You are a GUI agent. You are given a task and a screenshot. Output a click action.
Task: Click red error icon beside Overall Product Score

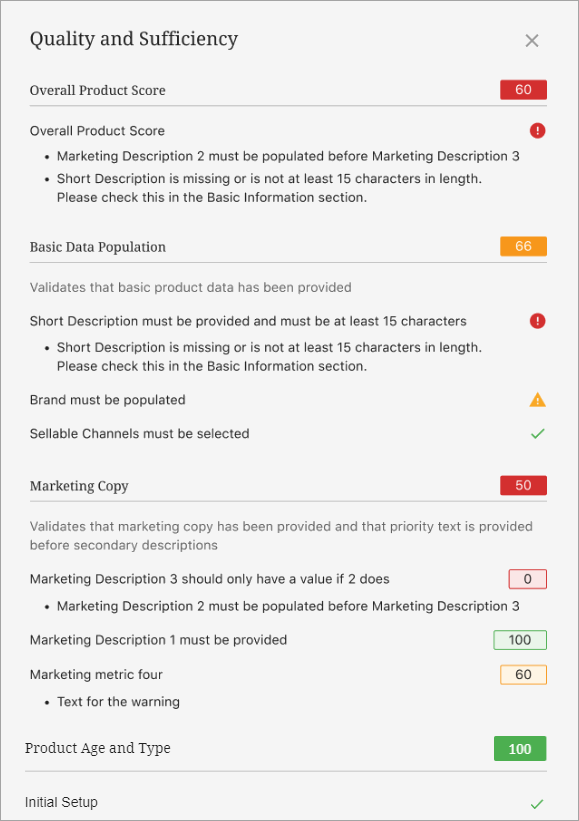[537, 130]
